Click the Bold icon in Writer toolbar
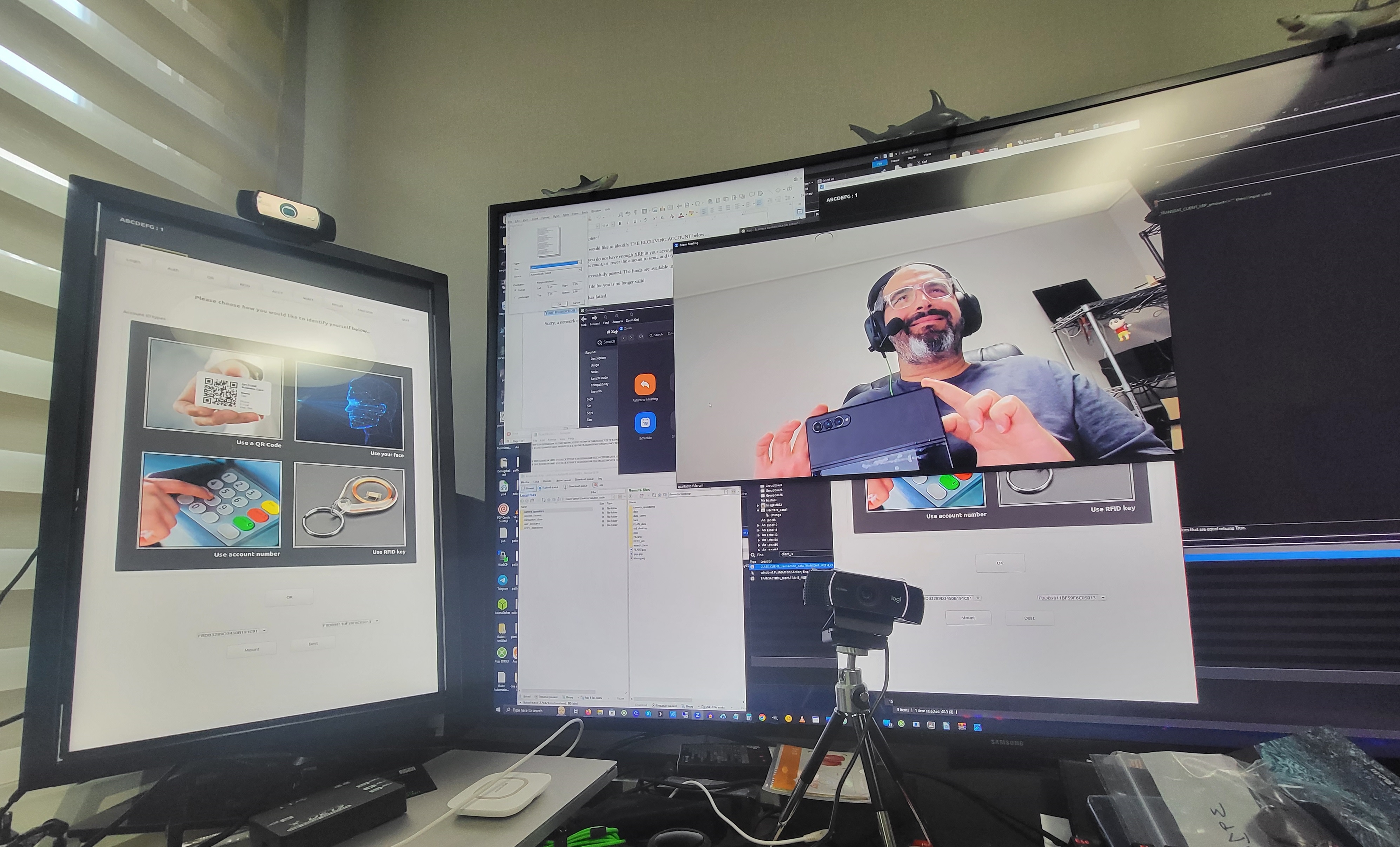Screen dimensions: 1400x847 pos(621,224)
